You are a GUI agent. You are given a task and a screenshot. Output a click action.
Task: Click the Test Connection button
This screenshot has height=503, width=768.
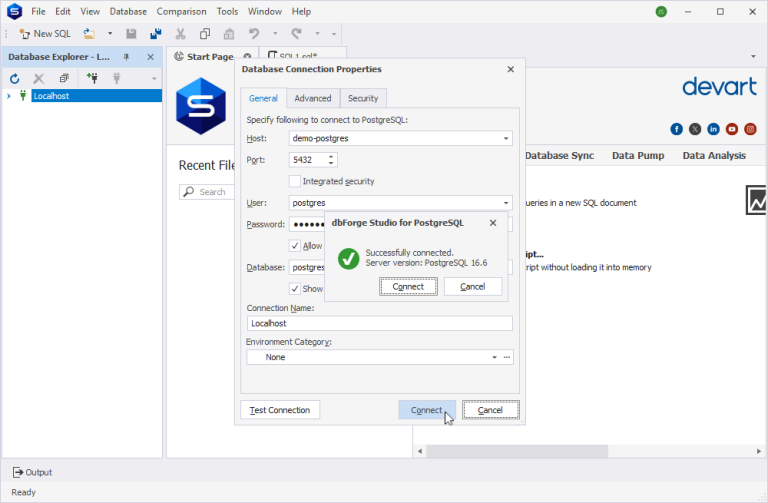(x=279, y=410)
